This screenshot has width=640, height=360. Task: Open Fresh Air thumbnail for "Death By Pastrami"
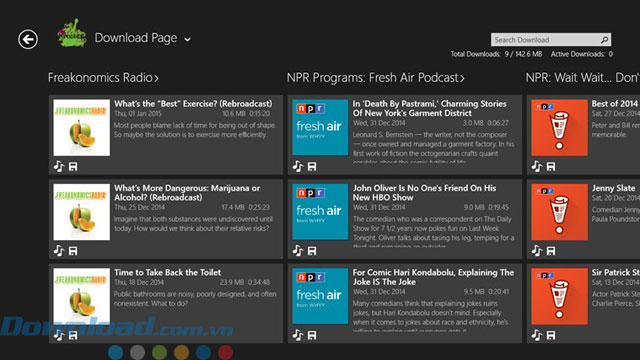(320, 128)
